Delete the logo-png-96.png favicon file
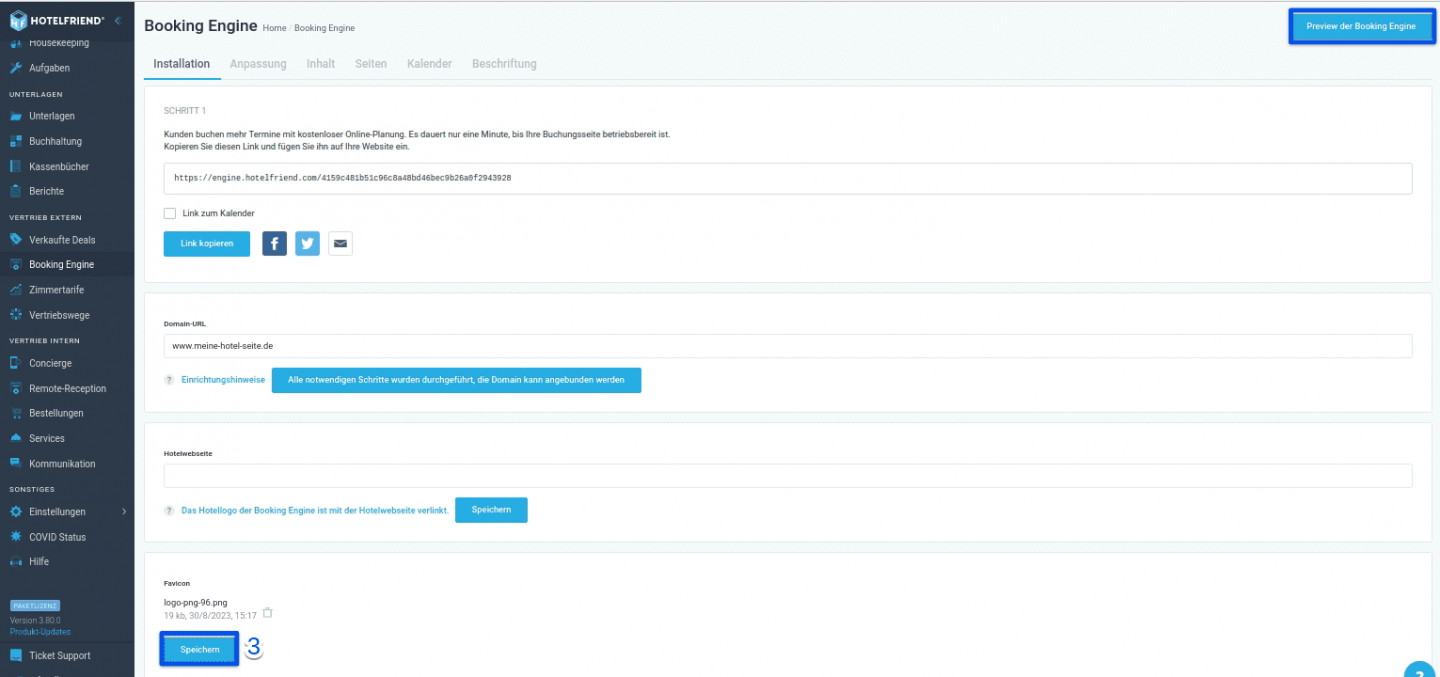Viewport: 1440px width, 677px height. [x=267, y=613]
